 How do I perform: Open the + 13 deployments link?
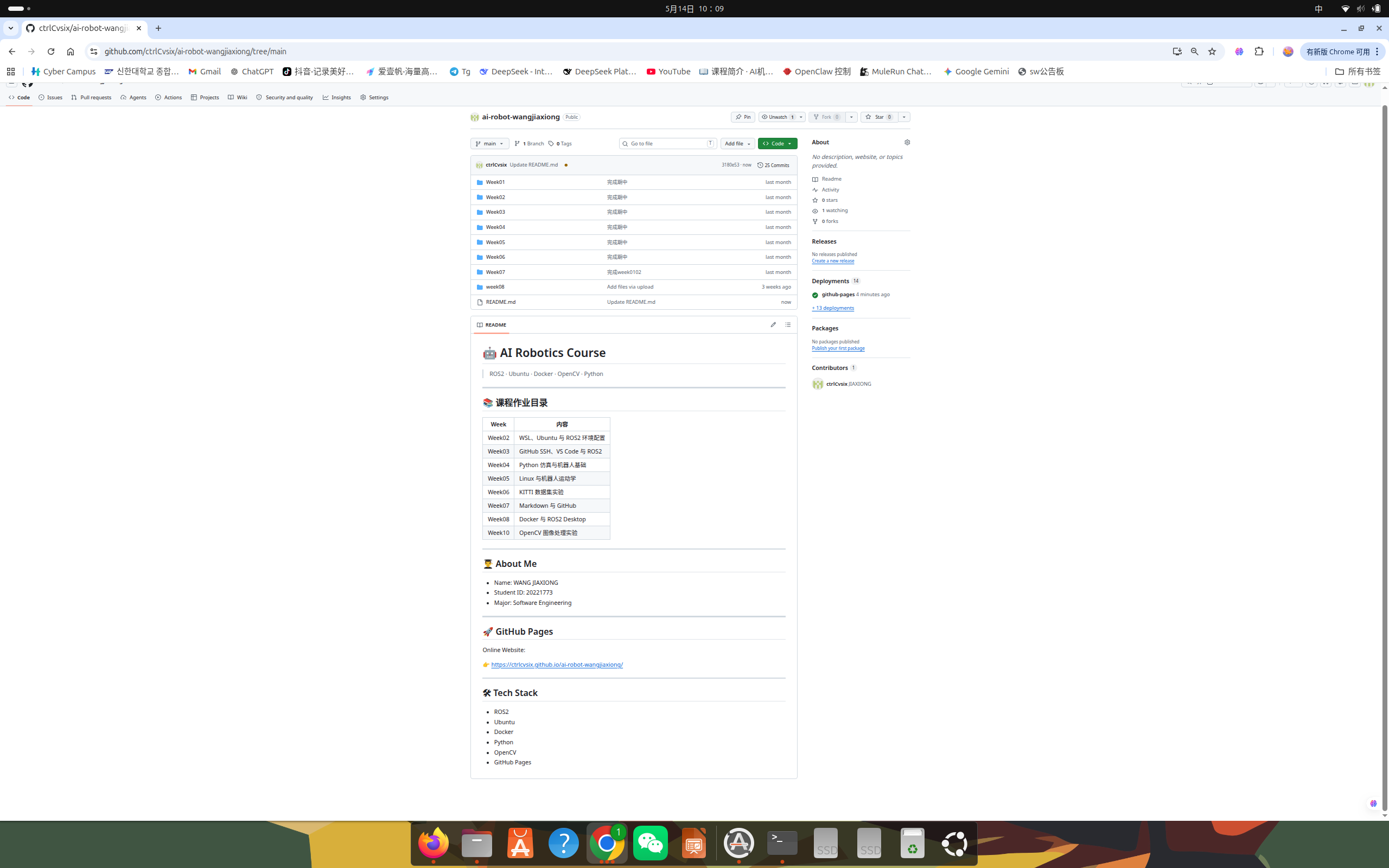[x=833, y=308]
